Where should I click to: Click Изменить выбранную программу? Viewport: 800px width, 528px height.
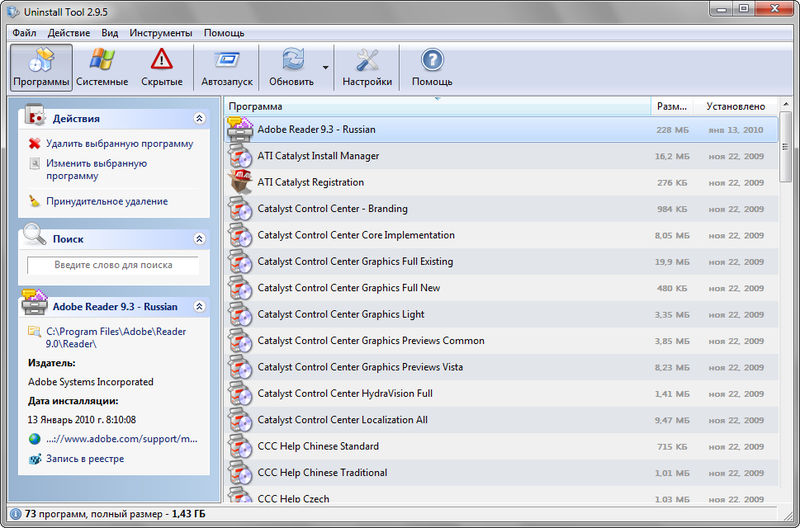(x=96, y=169)
